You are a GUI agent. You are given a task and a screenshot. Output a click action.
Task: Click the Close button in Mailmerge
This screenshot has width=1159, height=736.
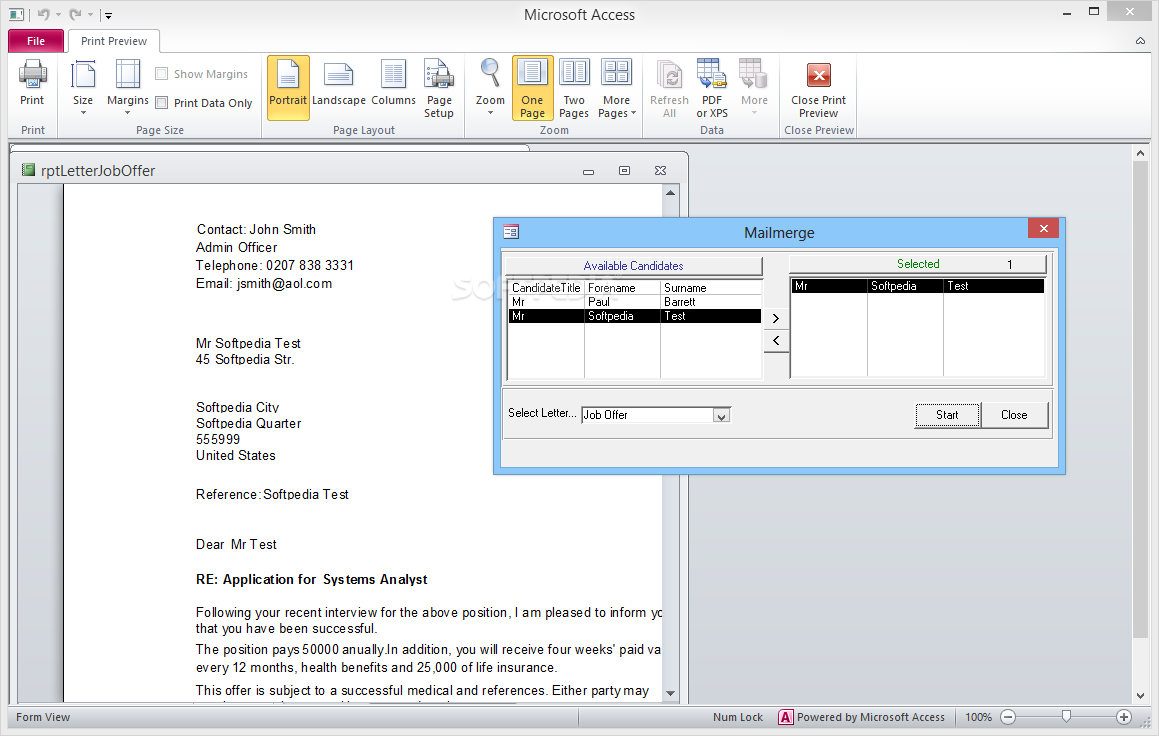tap(1014, 415)
